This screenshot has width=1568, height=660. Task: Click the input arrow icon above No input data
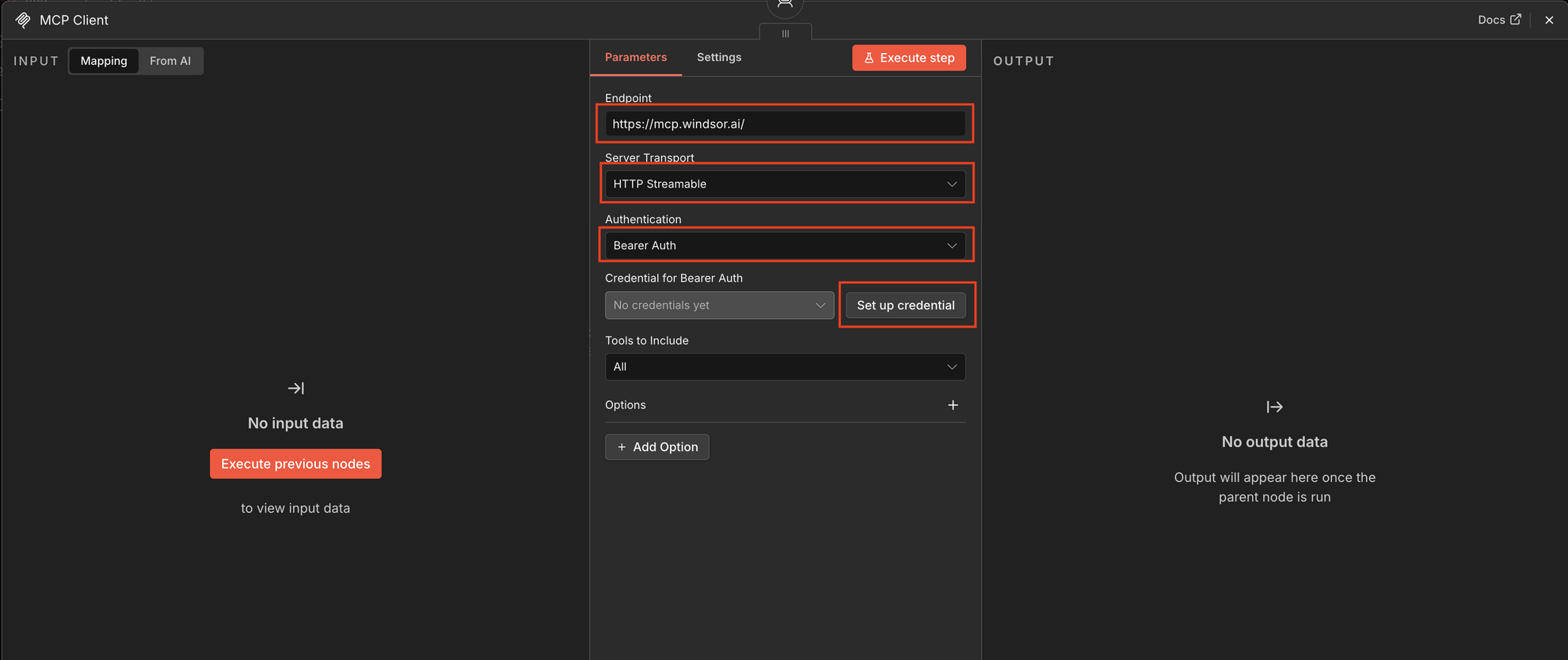pos(295,388)
